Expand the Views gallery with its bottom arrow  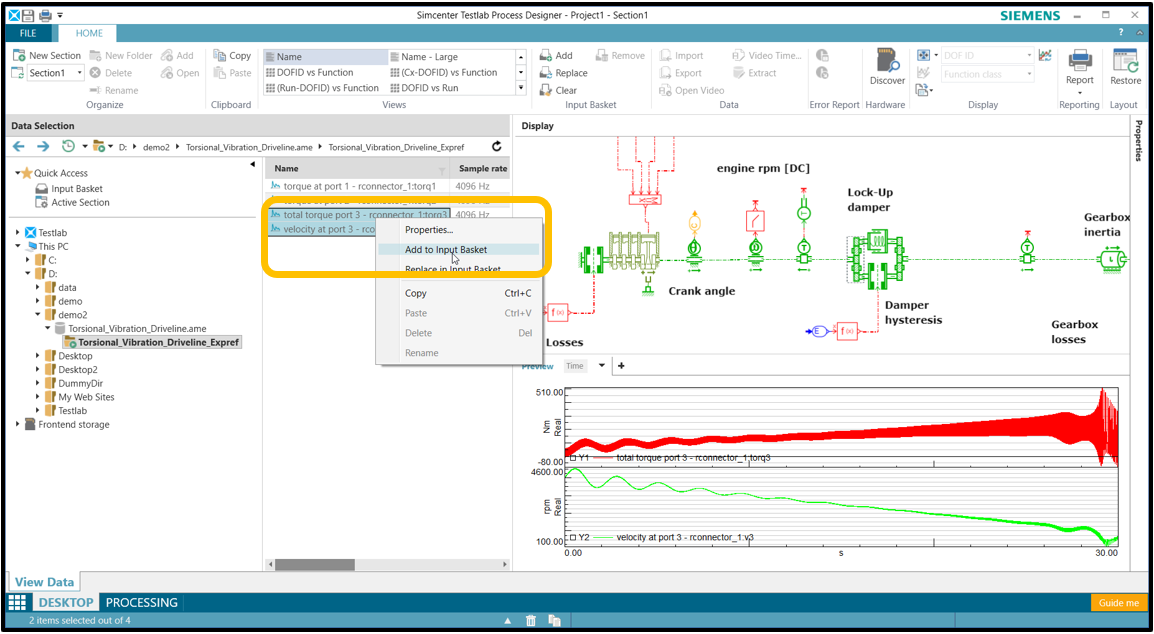coord(521,88)
